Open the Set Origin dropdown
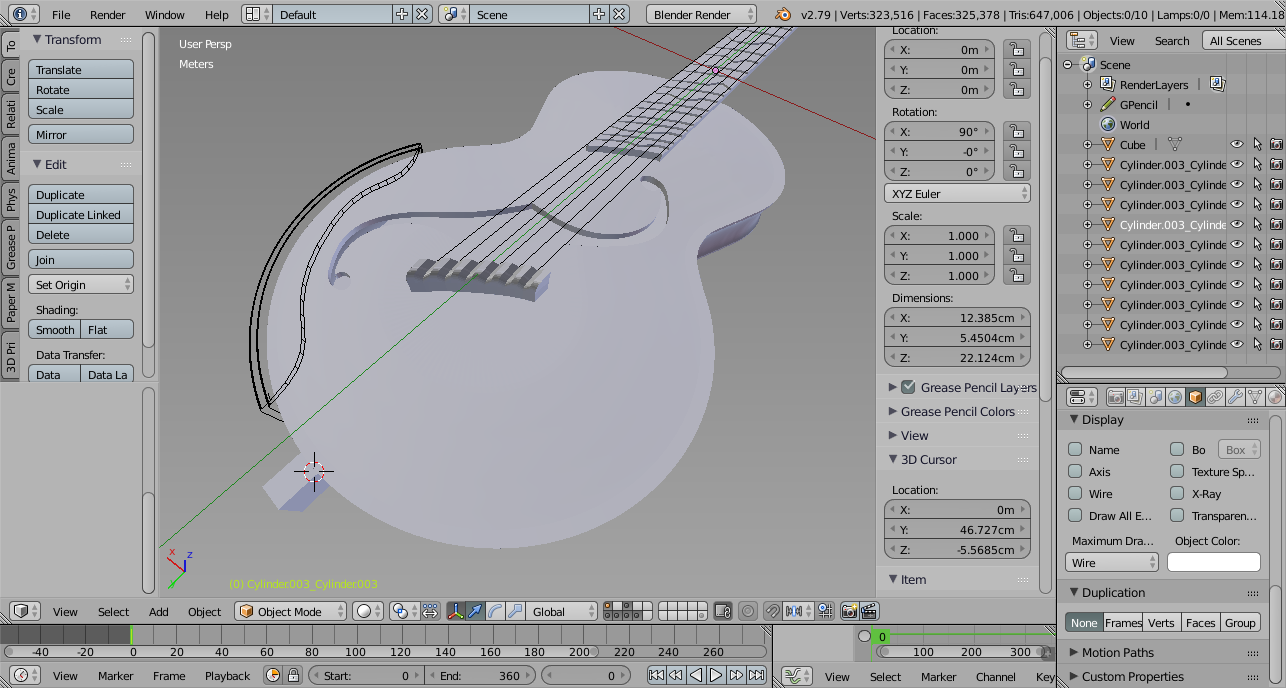This screenshot has height=688, width=1286. pyautogui.click(x=81, y=285)
